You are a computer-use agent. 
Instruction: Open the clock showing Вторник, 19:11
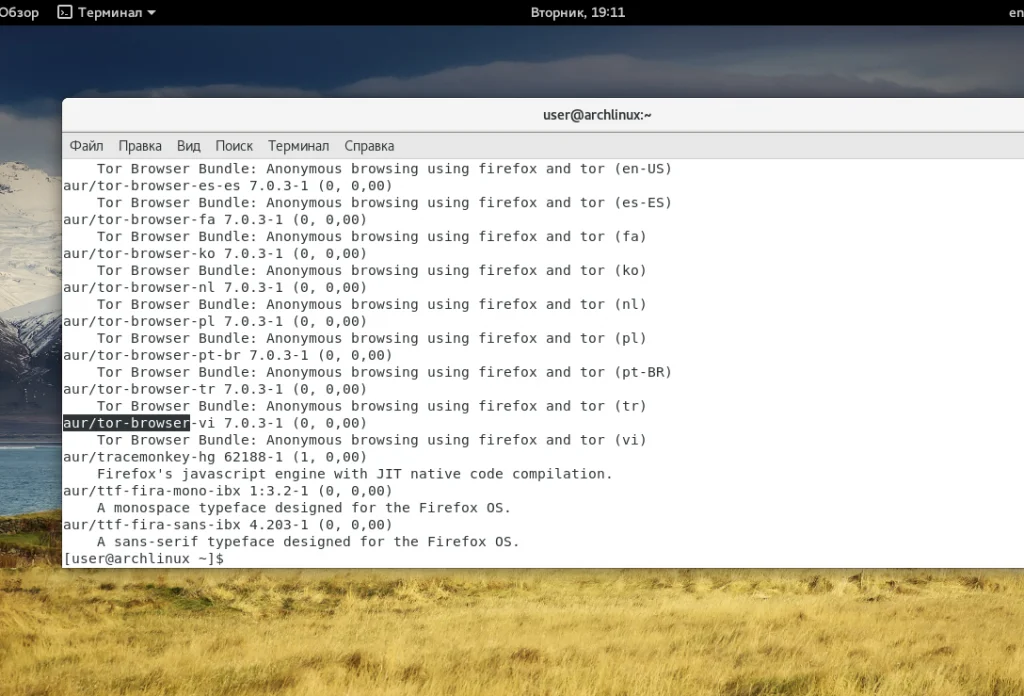577,12
